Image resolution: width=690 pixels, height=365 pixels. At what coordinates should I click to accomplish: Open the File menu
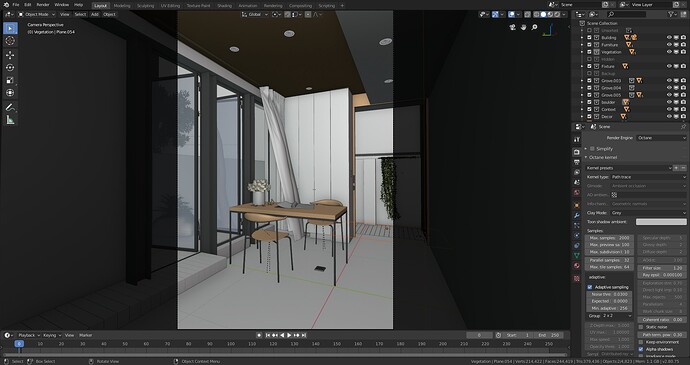16,5
